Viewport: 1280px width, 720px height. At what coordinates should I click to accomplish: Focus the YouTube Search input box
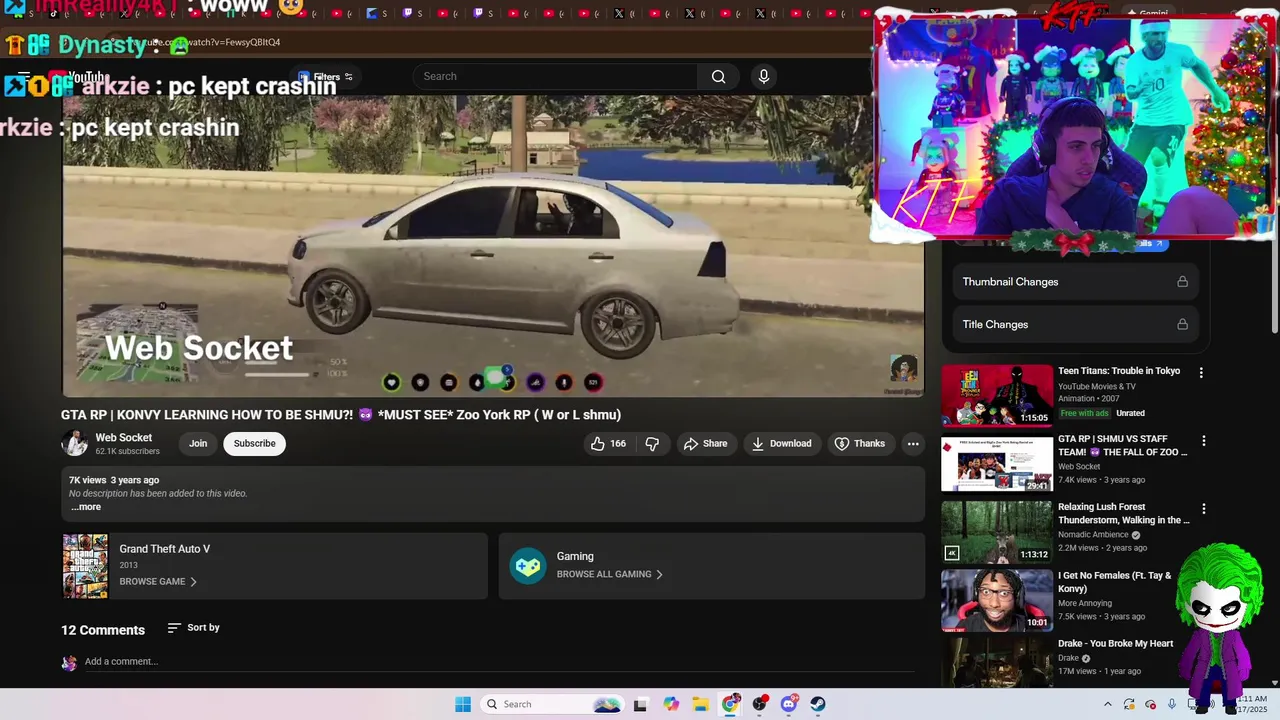pos(556,76)
